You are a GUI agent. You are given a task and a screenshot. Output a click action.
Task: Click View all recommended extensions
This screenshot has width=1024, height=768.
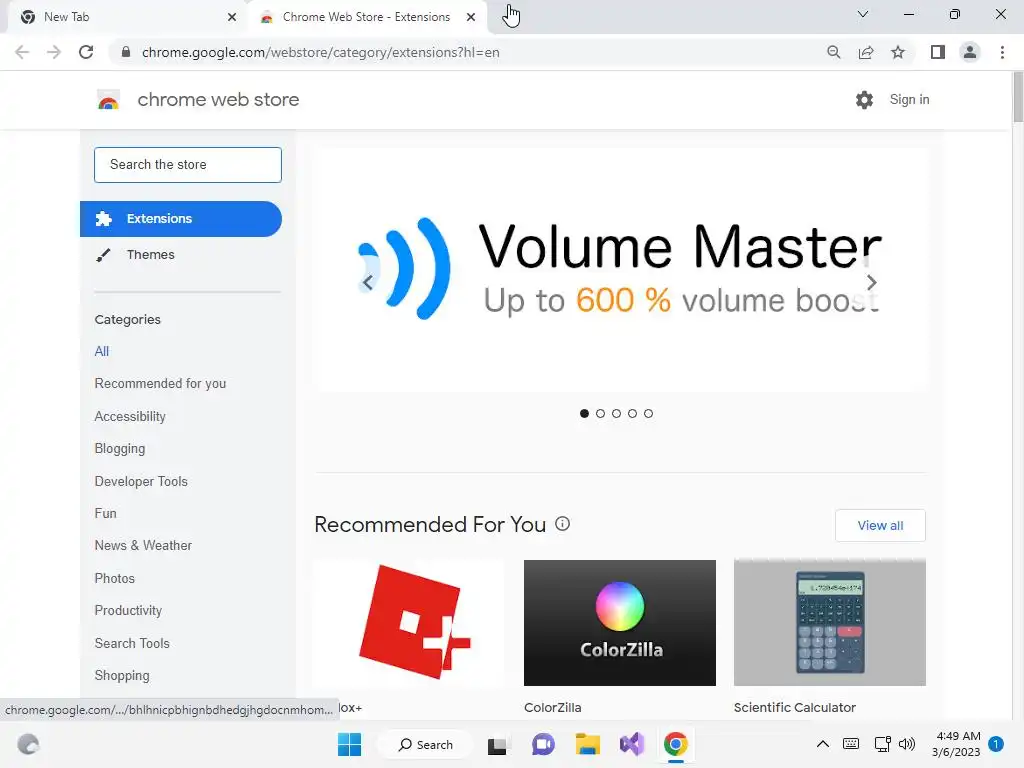coord(880,525)
